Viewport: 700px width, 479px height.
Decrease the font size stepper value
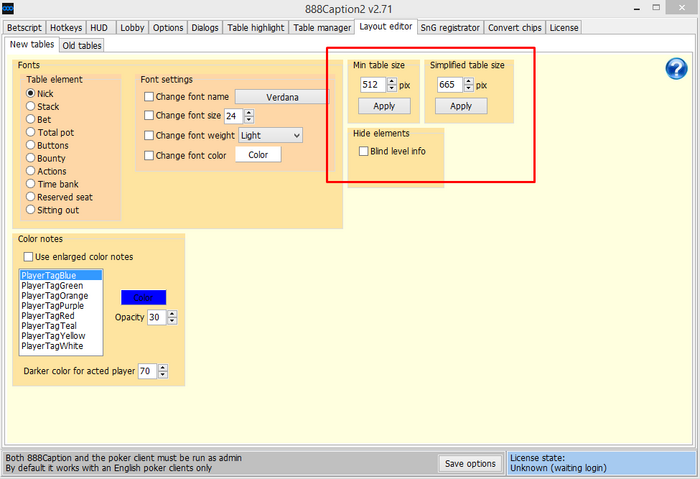[x=249, y=120]
